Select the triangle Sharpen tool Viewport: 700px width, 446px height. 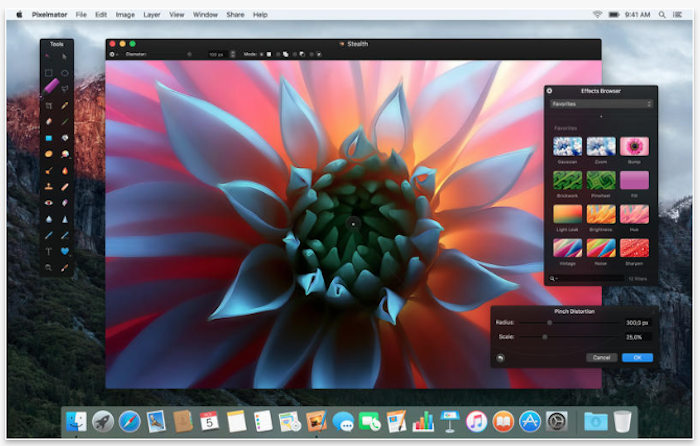65,219
